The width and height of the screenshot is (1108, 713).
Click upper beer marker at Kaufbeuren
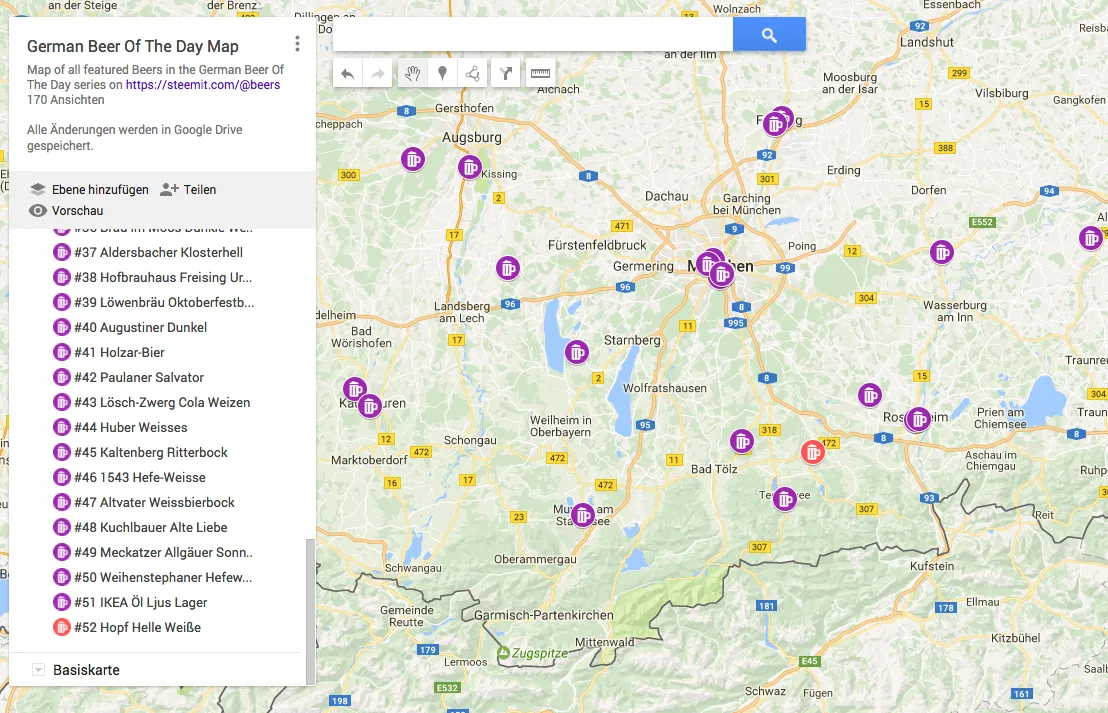pyautogui.click(x=354, y=389)
